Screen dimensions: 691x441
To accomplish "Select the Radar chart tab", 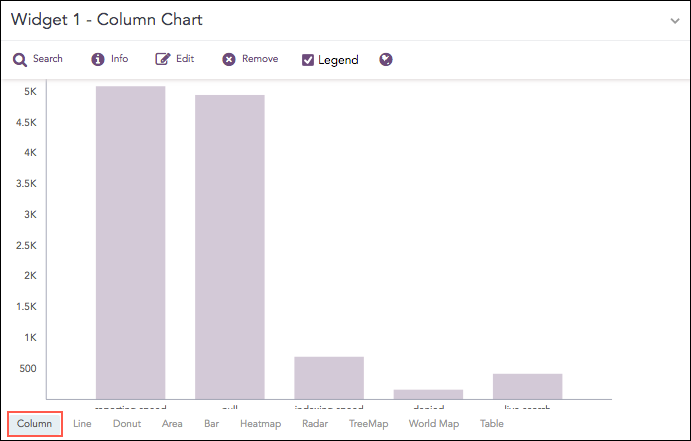I will tap(315, 424).
